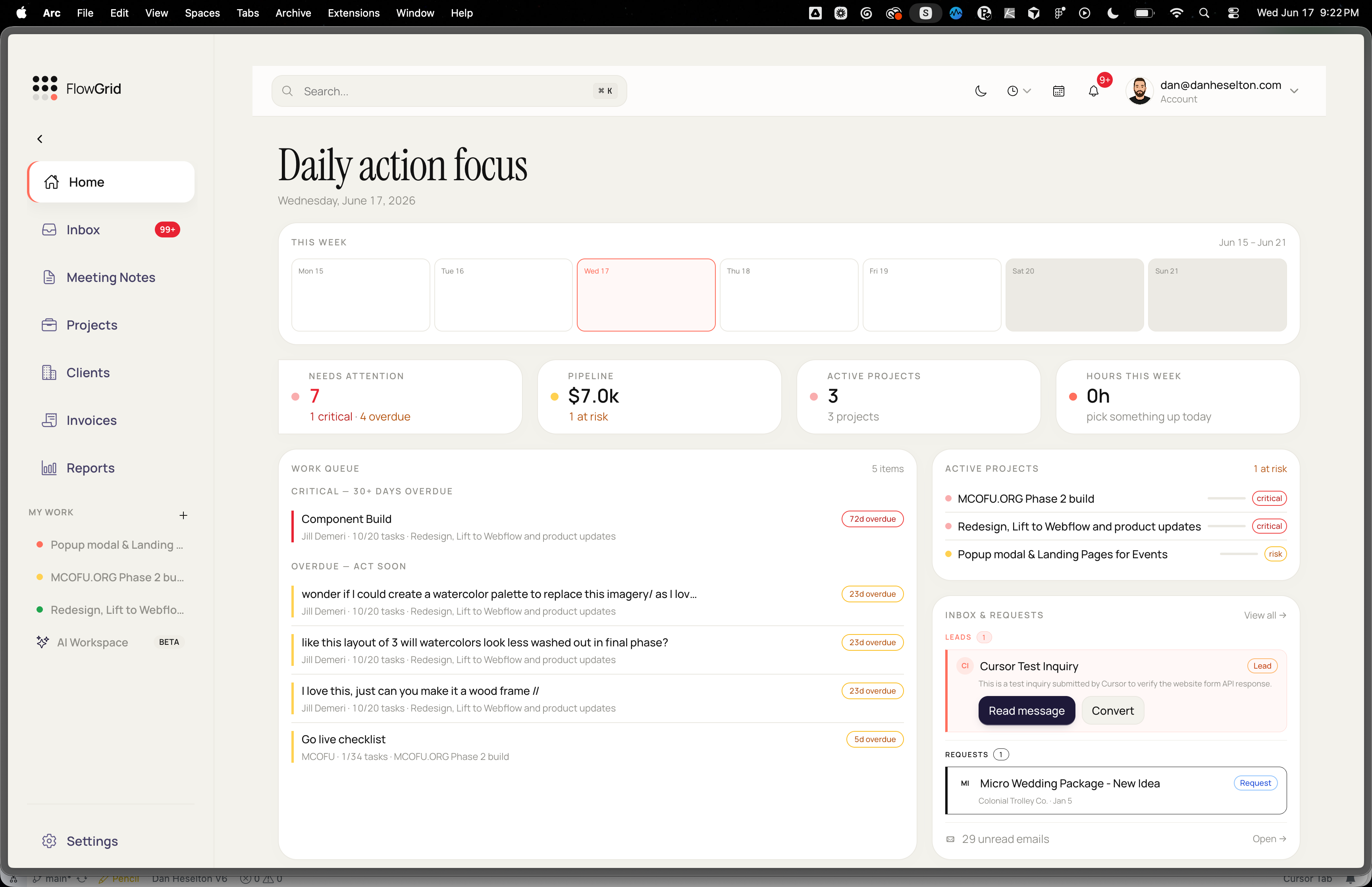
Task: Click View all in Inbox & Requests
Action: click(x=1265, y=615)
